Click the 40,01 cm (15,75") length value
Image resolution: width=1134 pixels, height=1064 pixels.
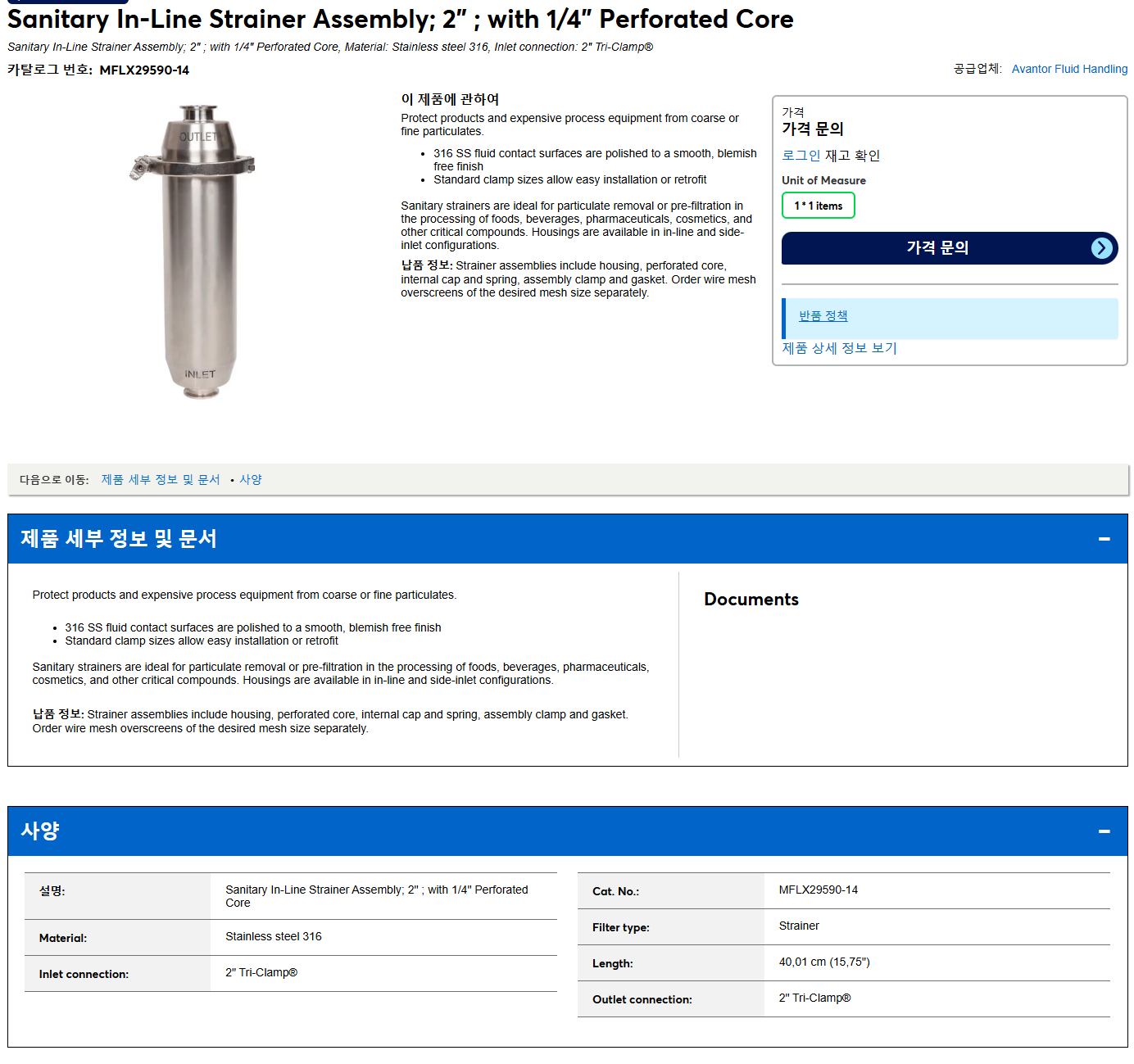click(x=824, y=962)
